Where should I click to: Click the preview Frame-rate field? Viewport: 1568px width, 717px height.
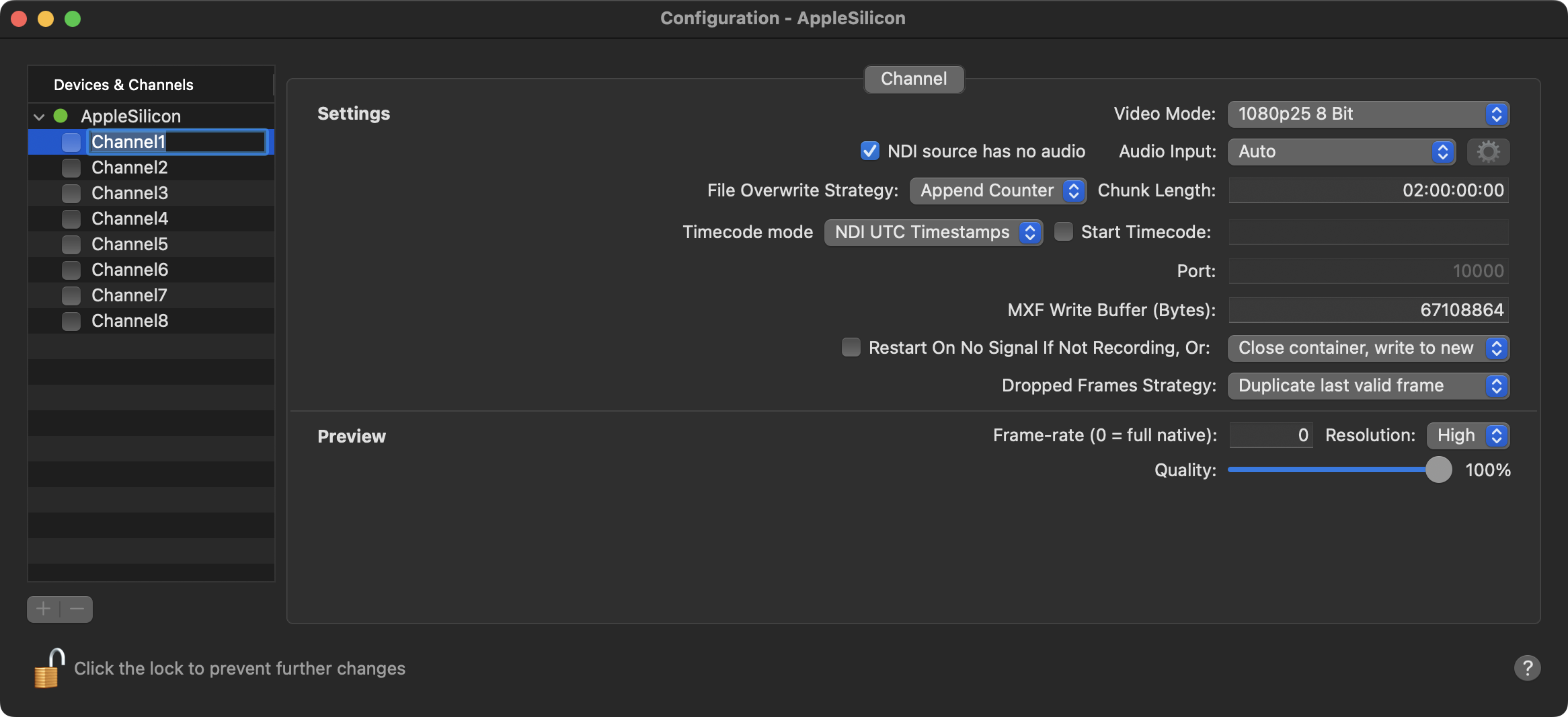[x=1271, y=435]
